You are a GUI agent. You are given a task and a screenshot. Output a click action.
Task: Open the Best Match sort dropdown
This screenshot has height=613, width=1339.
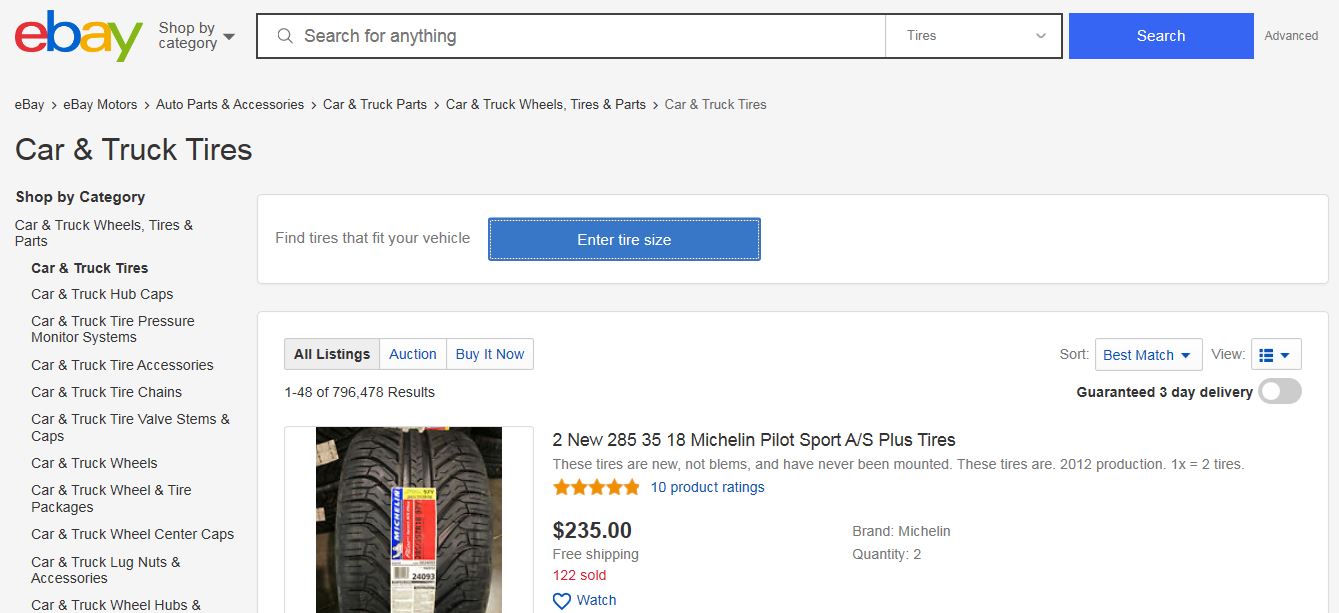point(1148,355)
